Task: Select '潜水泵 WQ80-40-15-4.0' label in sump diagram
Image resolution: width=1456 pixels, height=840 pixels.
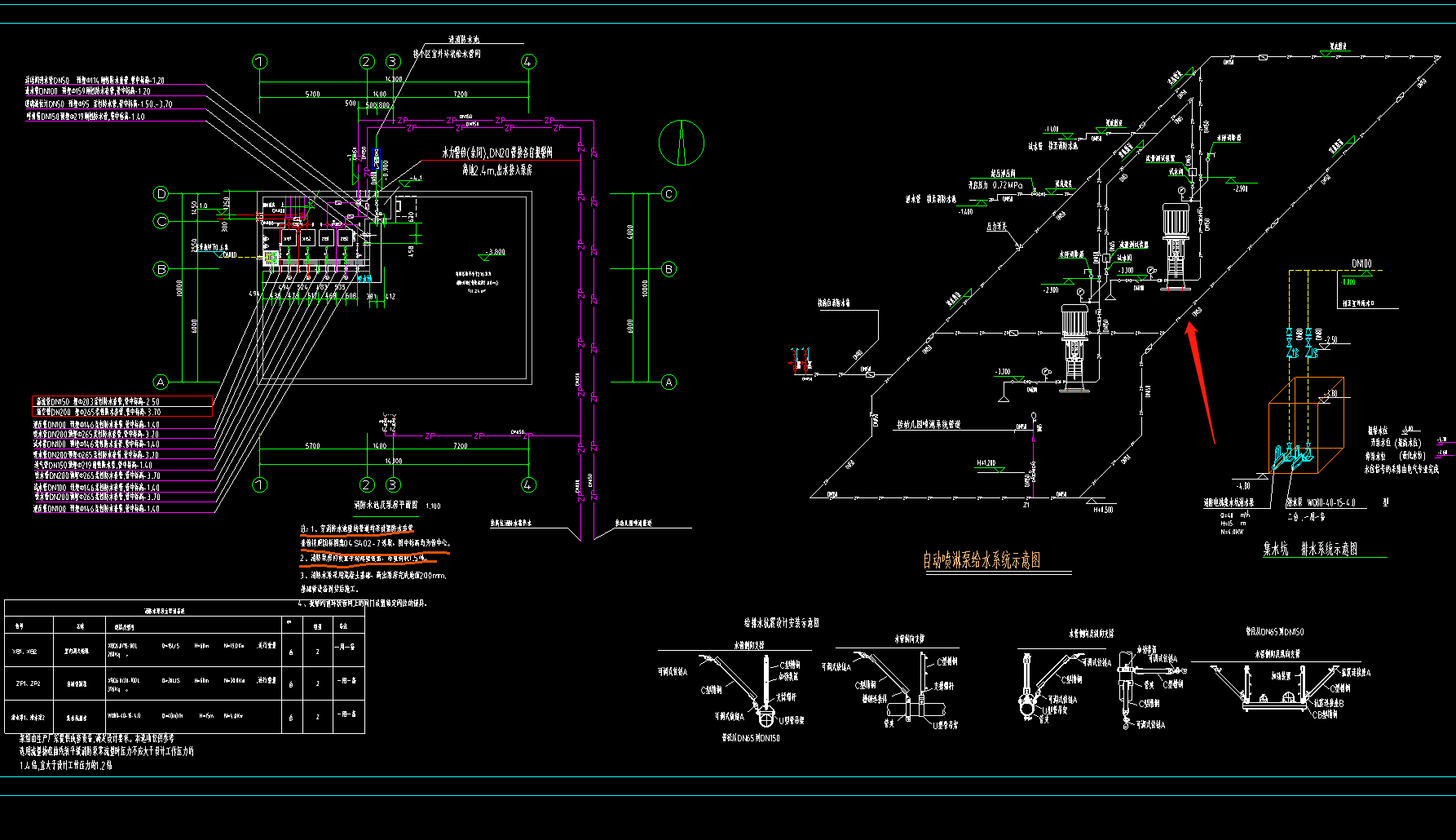Action: (x=1321, y=503)
